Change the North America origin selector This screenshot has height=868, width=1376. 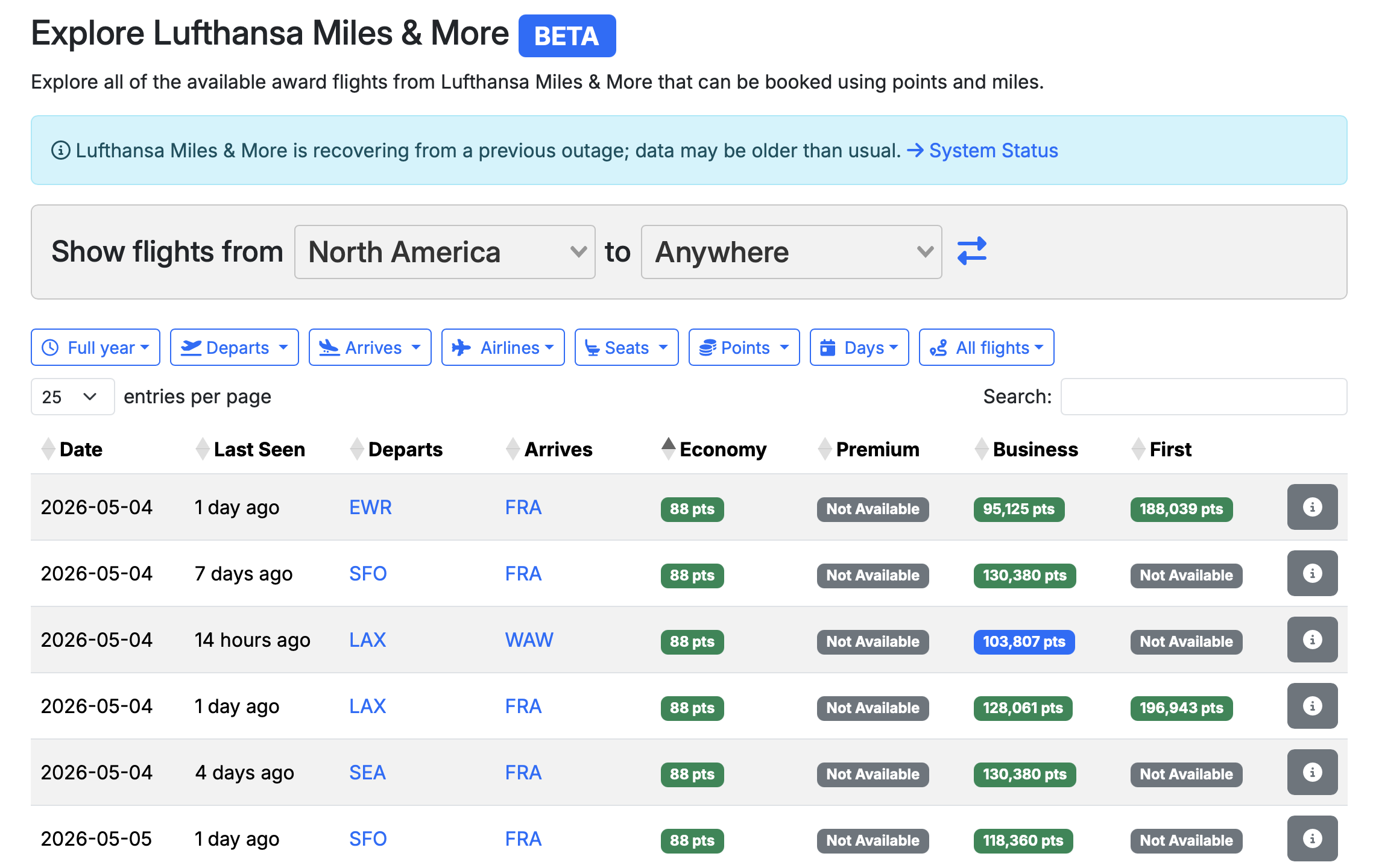click(x=444, y=252)
